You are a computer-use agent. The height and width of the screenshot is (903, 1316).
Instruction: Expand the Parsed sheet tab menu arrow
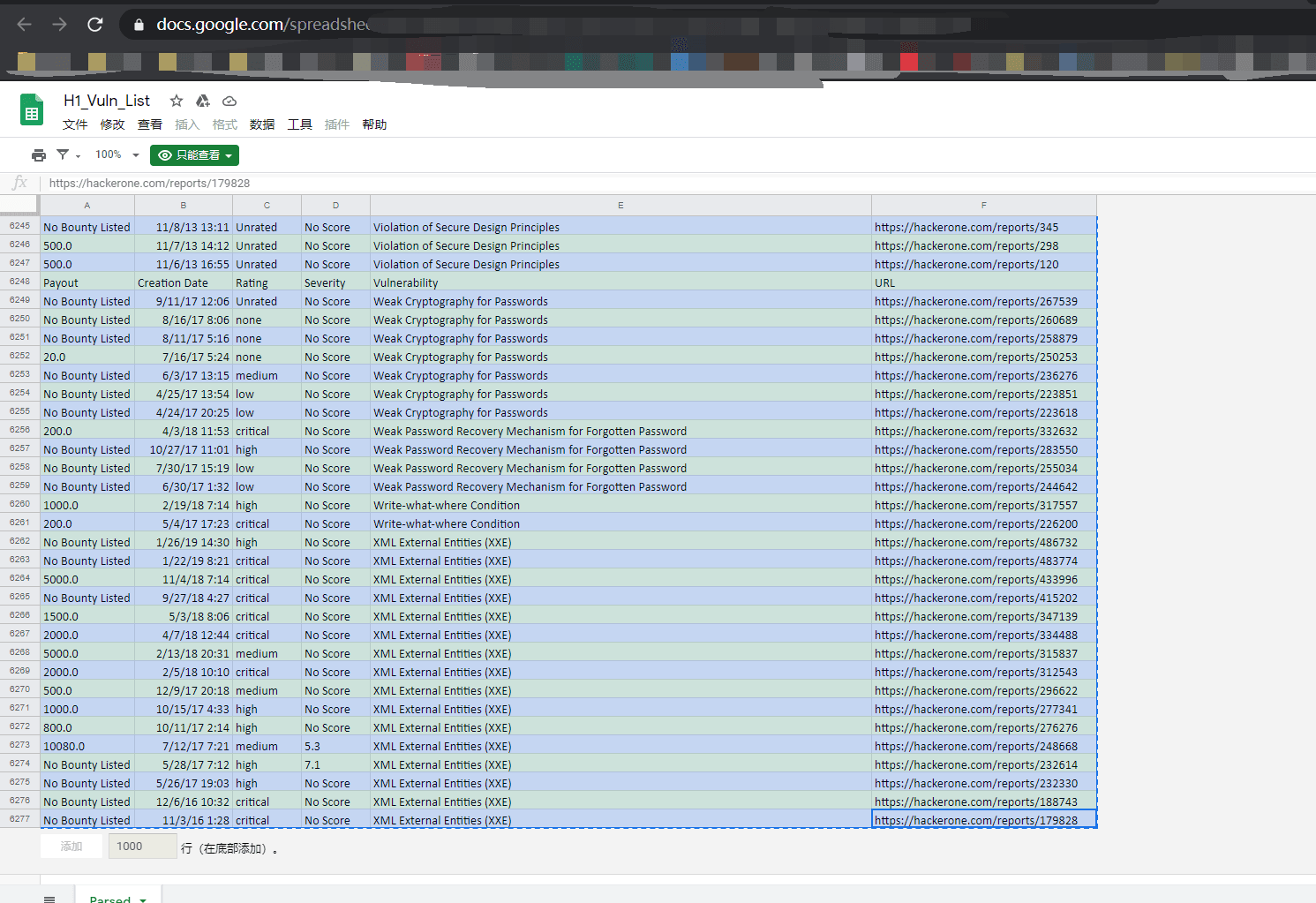(143, 899)
